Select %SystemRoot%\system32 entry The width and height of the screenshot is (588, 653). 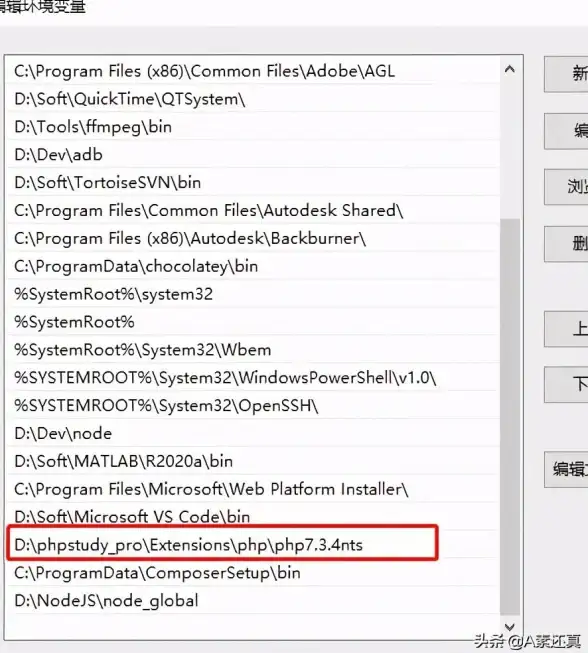(253, 294)
